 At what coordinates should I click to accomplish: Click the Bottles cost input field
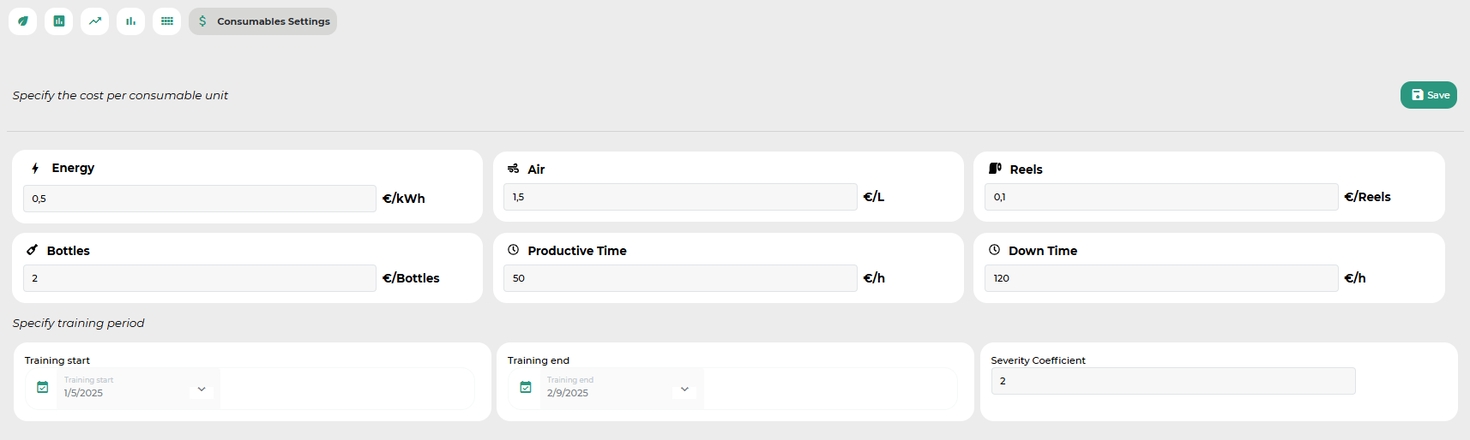(x=200, y=278)
